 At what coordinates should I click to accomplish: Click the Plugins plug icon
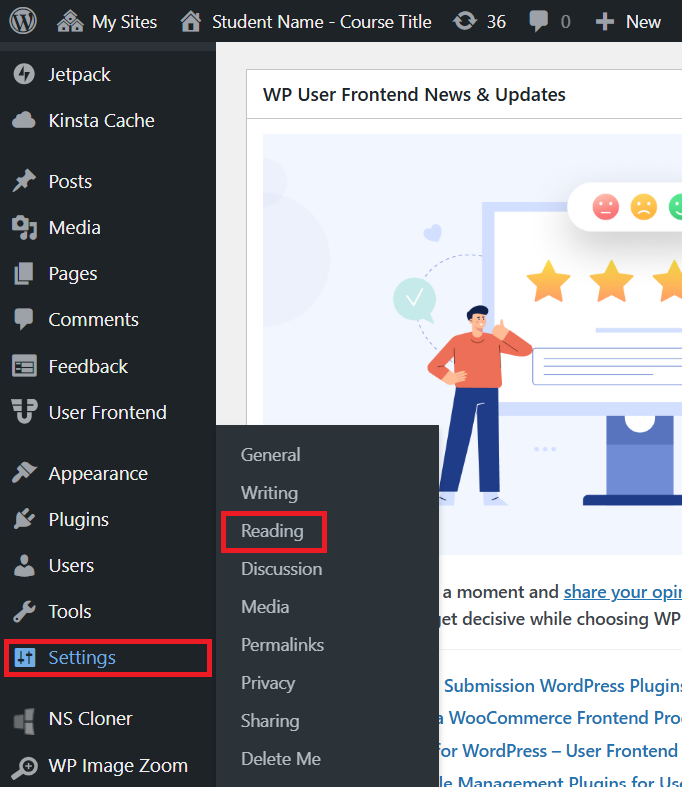coord(24,519)
